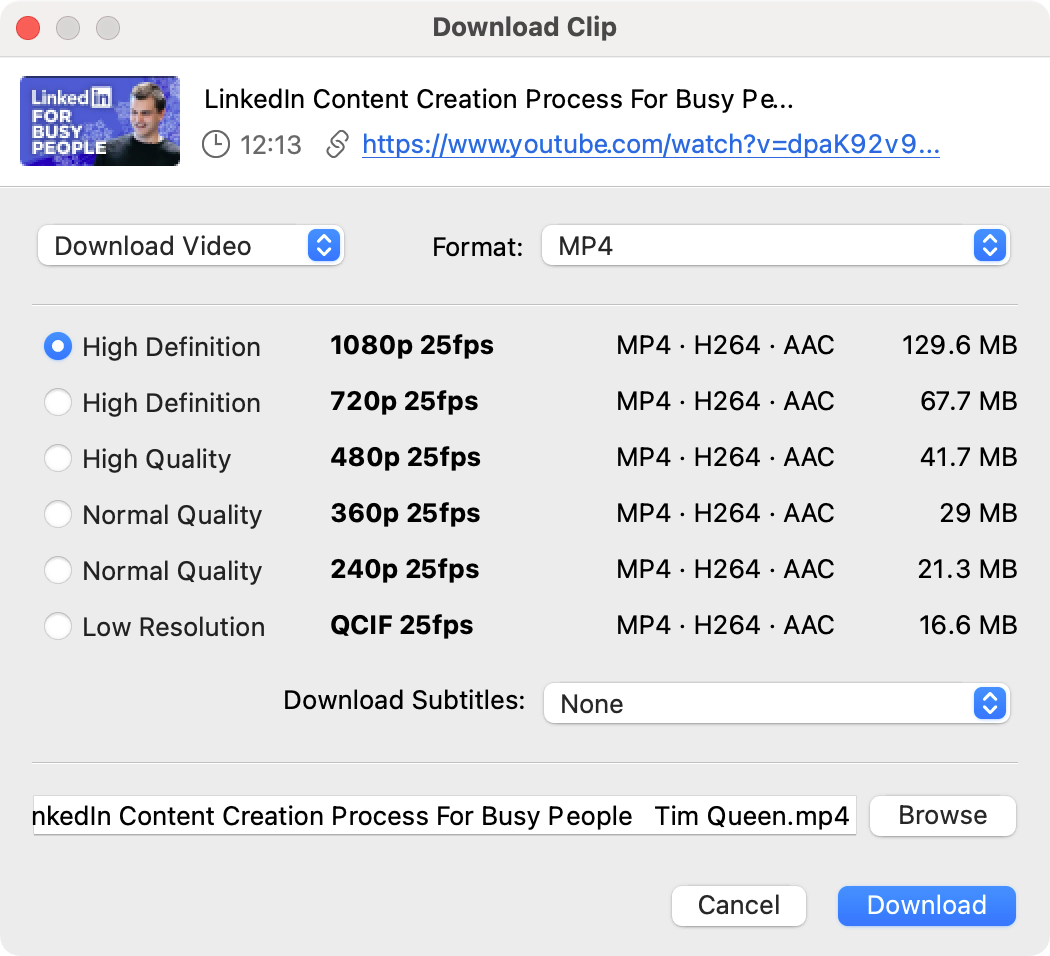
Task: Choose the 360p Normal Quality option
Action: 58,515
